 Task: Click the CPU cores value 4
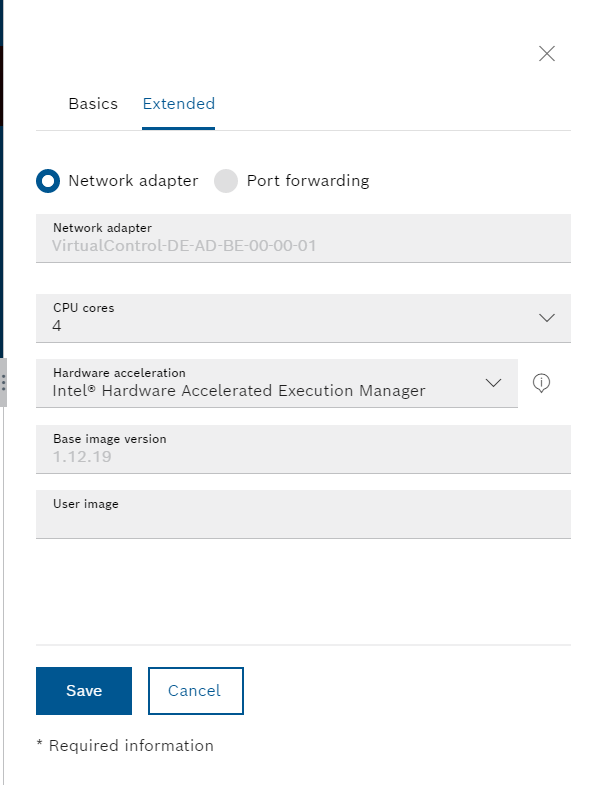[57, 326]
